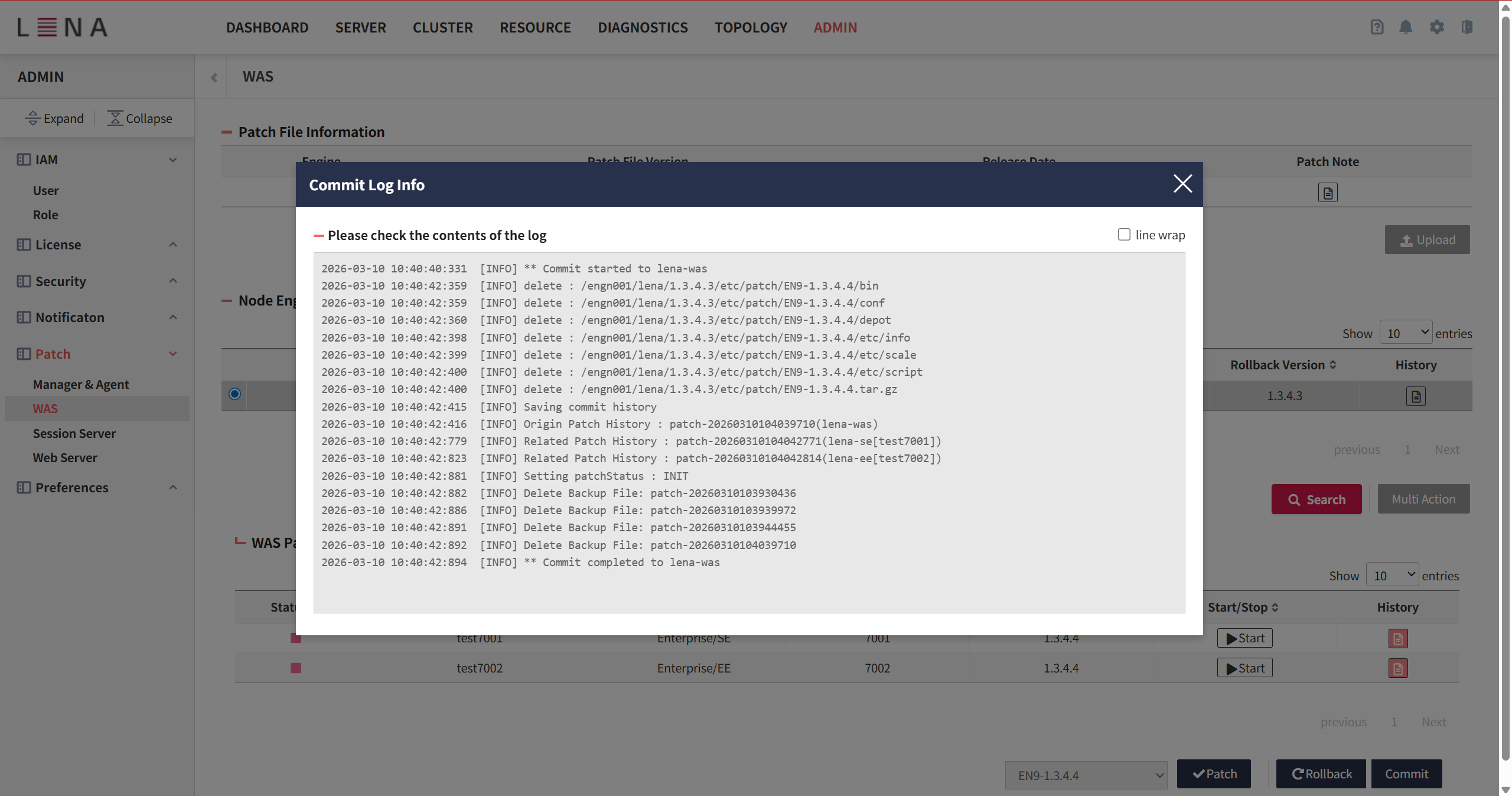Click the Preferences panel icon
The image size is (1512, 796).
point(24,488)
